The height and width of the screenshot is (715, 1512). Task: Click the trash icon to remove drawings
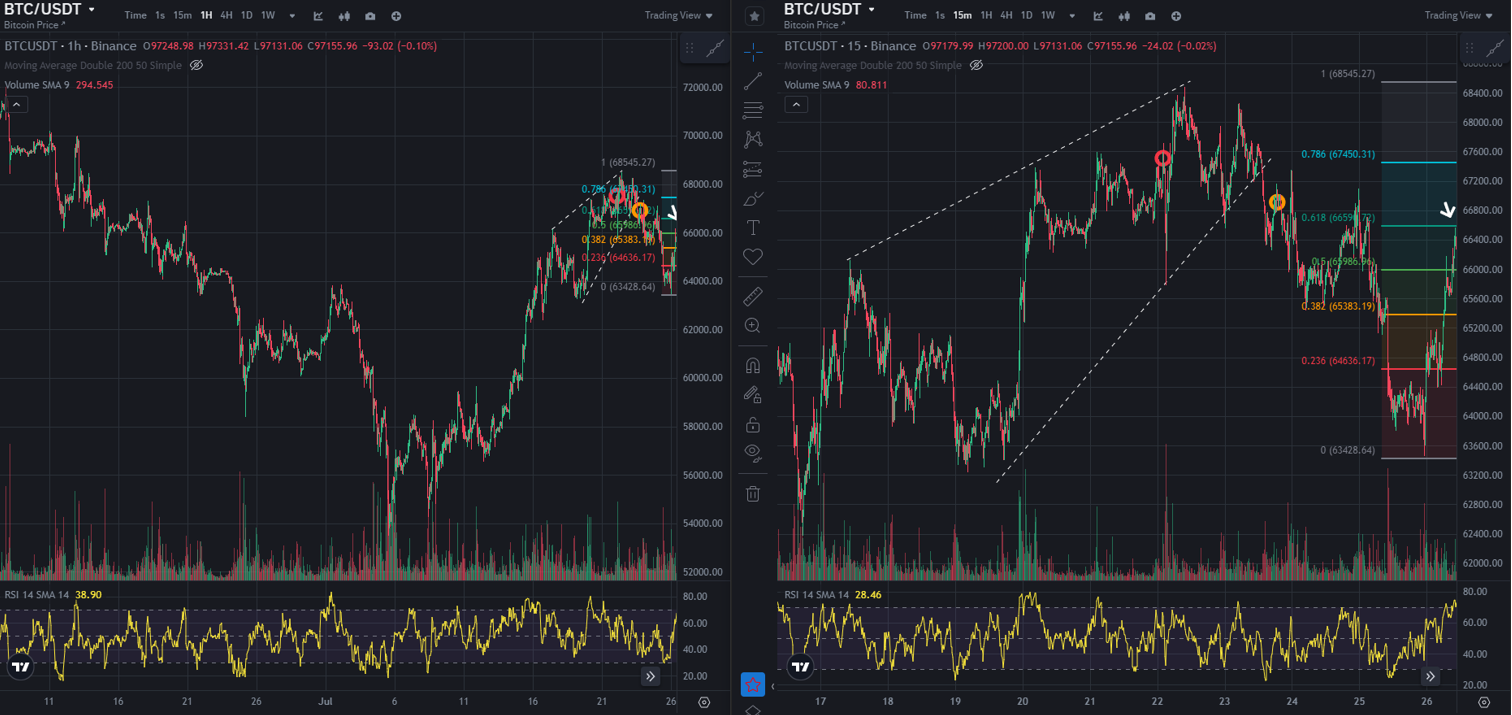(753, 493)
